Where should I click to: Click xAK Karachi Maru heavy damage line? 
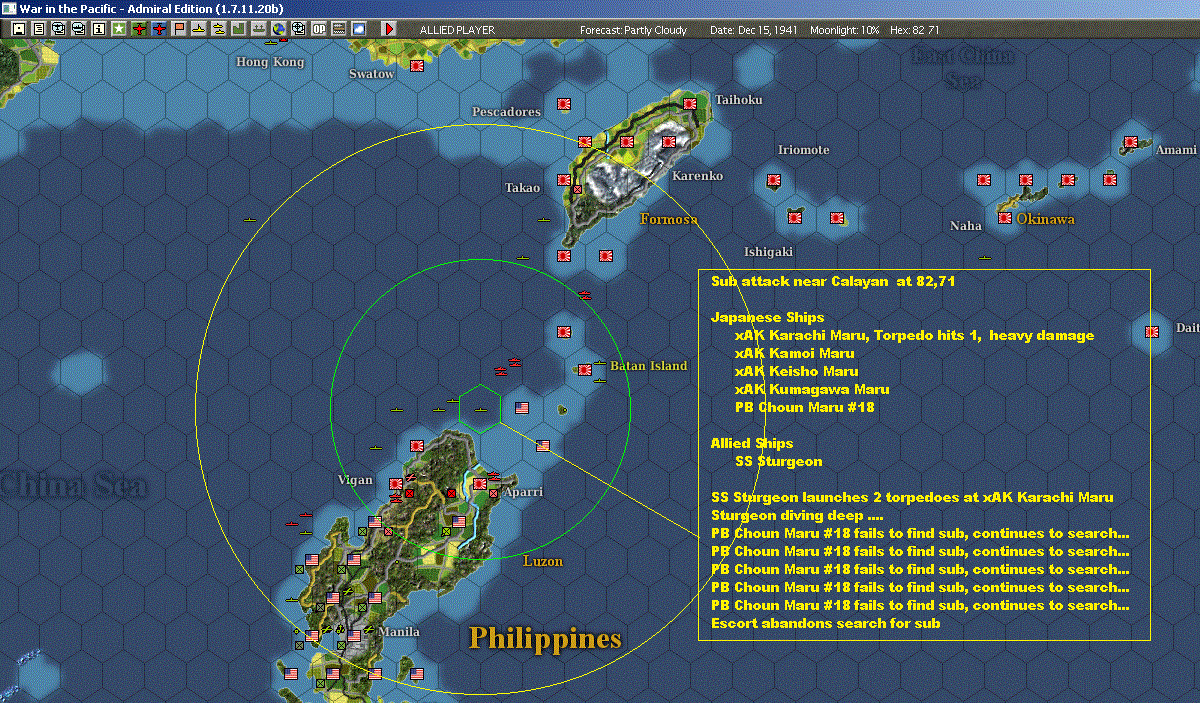pyautogui.click(x=914, y=336)
